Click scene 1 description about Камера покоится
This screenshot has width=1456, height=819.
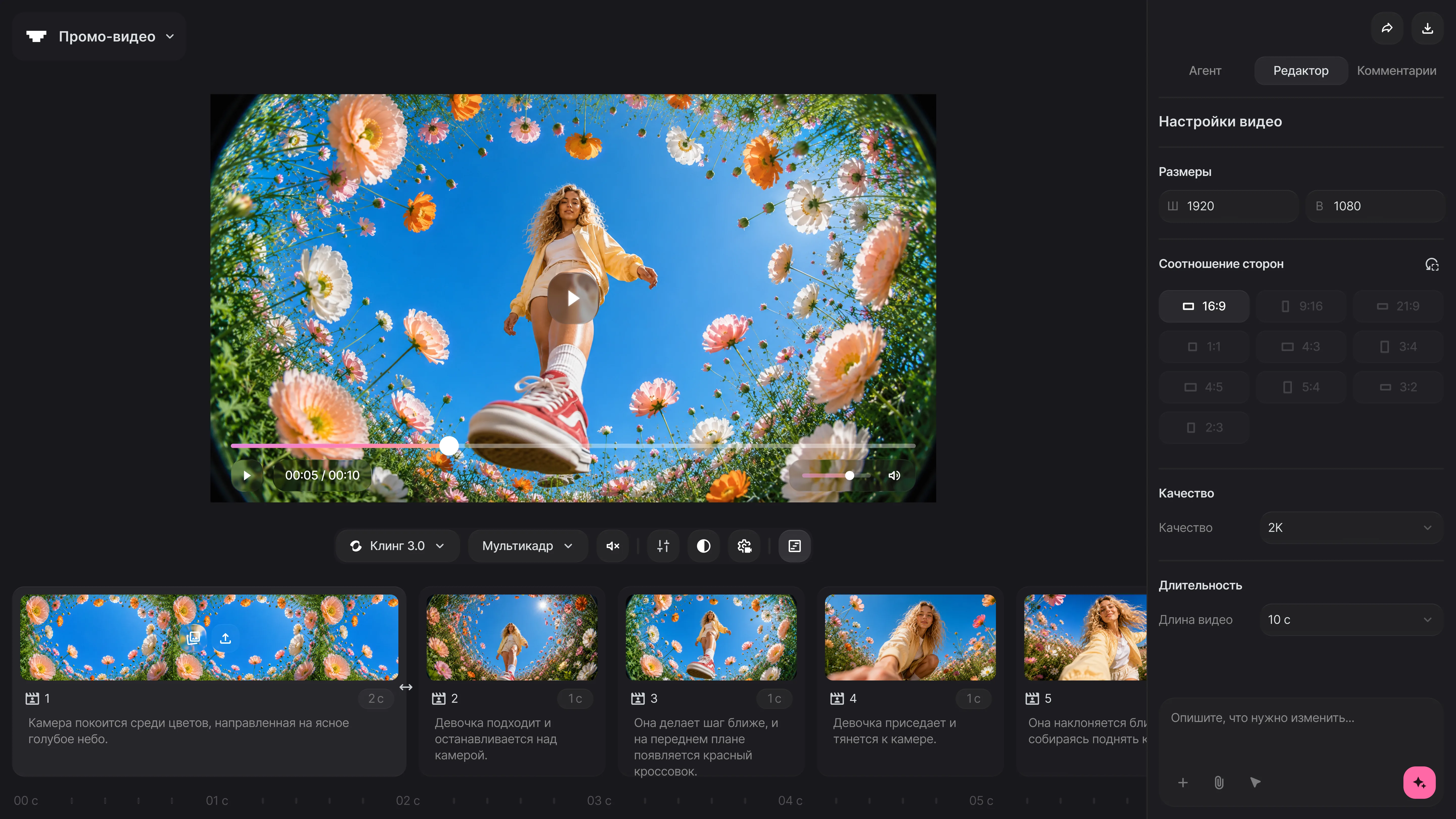tap(189, 731)
